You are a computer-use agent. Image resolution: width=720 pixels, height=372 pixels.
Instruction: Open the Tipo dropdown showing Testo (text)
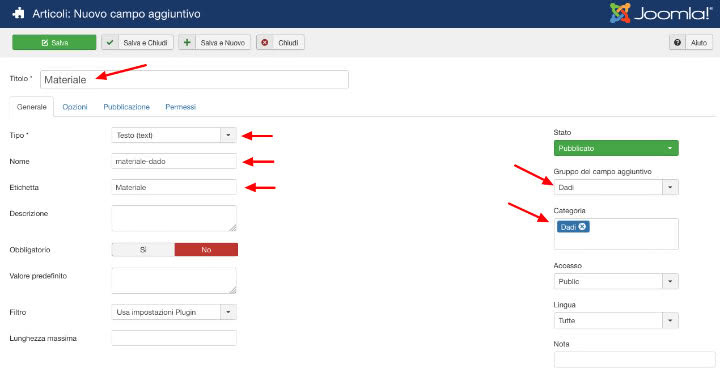click(174, 135)
